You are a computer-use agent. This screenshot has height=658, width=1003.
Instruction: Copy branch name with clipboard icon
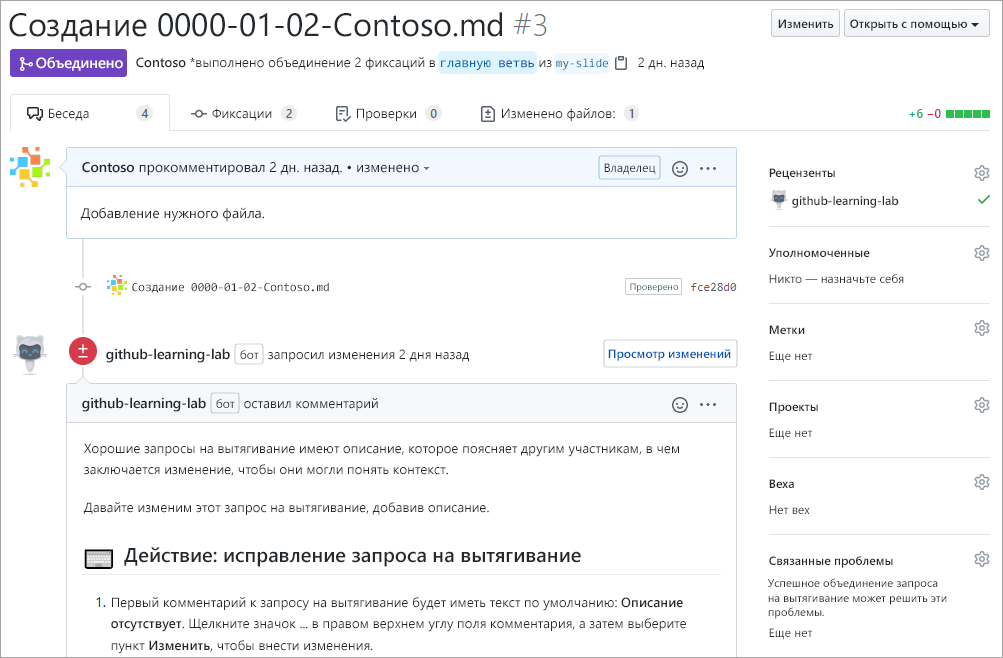[x=620, y=63]
